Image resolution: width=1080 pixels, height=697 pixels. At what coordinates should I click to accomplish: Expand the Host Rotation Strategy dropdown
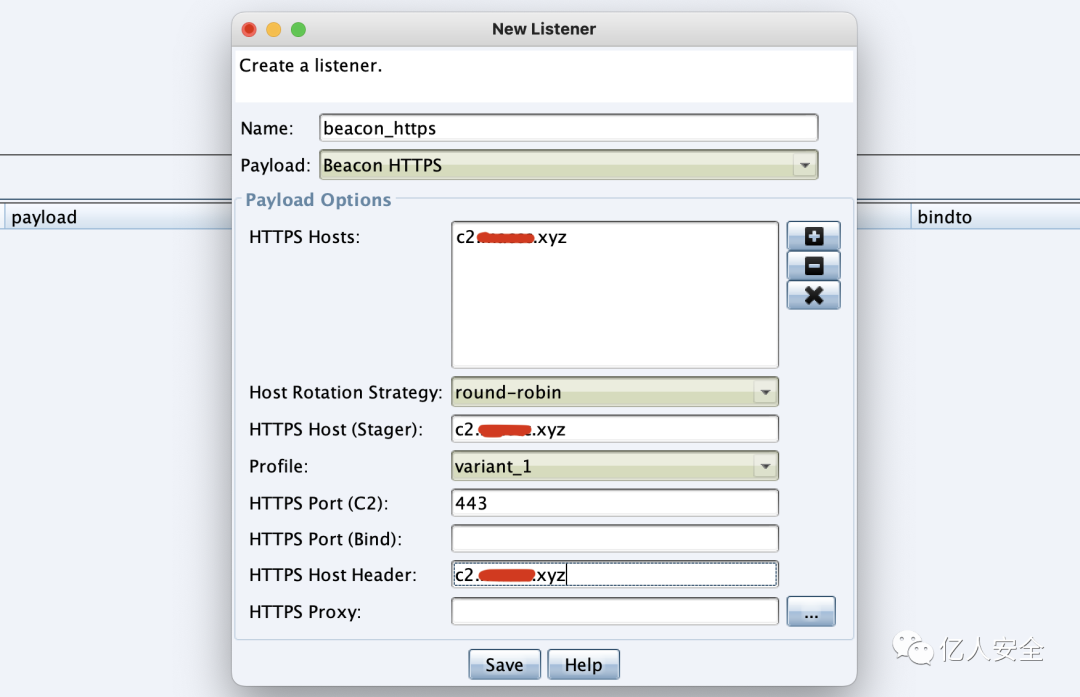(765, 392)
